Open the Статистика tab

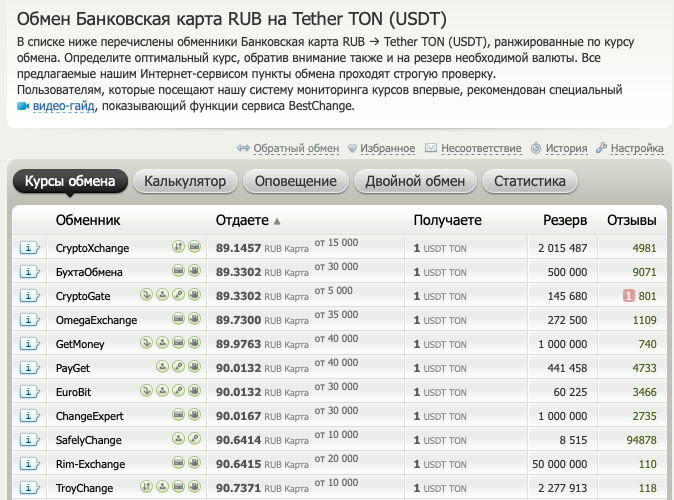530,181
